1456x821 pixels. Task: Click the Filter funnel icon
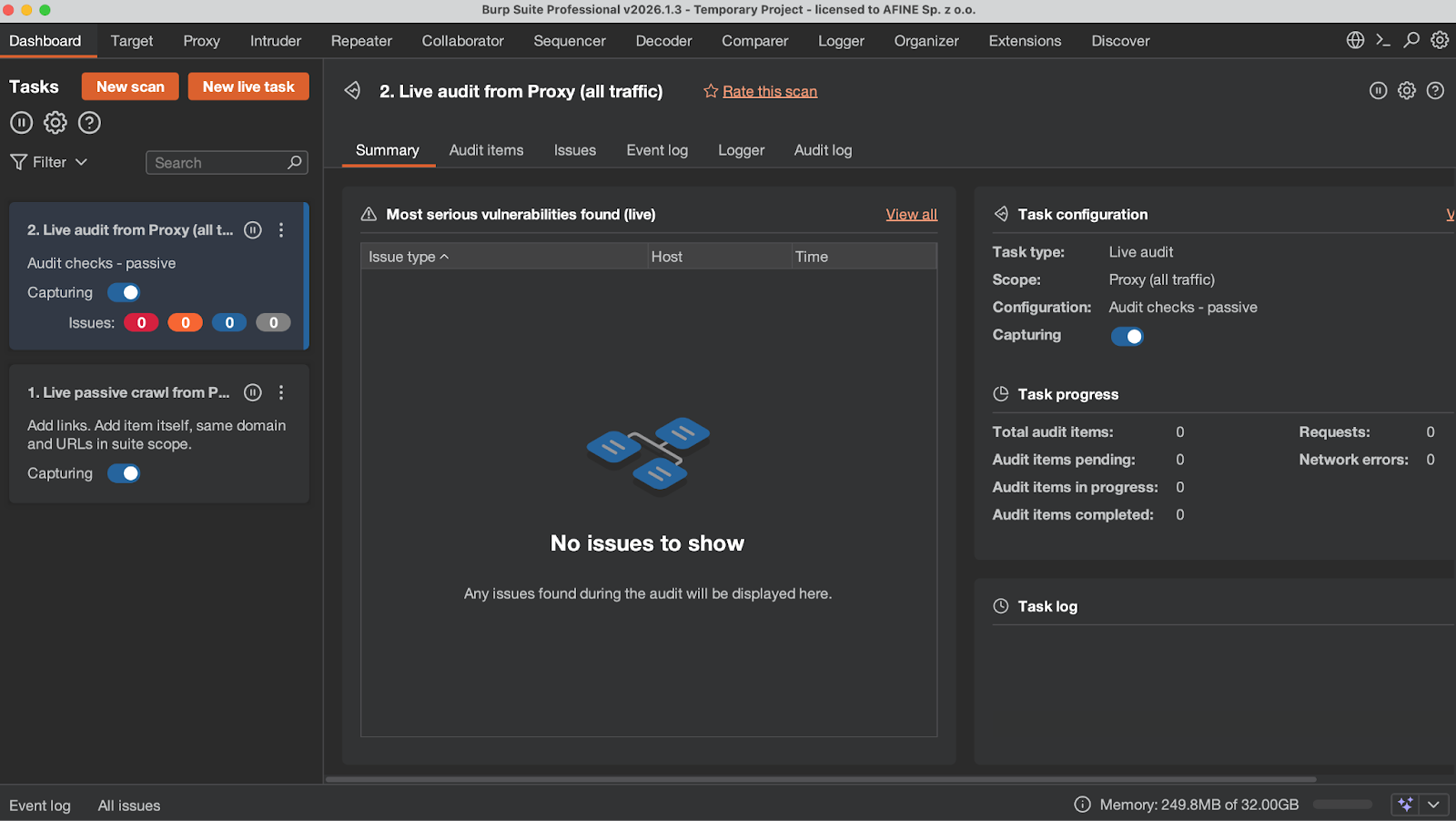18,162
